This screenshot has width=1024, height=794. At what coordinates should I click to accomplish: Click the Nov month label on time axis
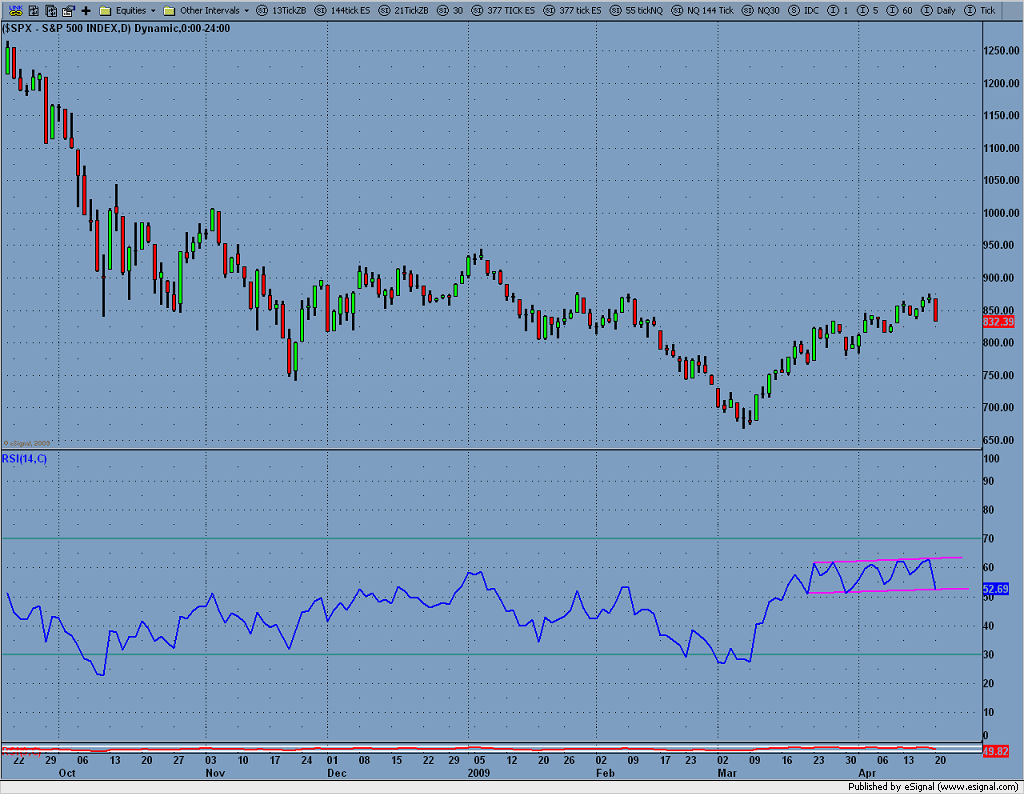[x=215, y=773]
